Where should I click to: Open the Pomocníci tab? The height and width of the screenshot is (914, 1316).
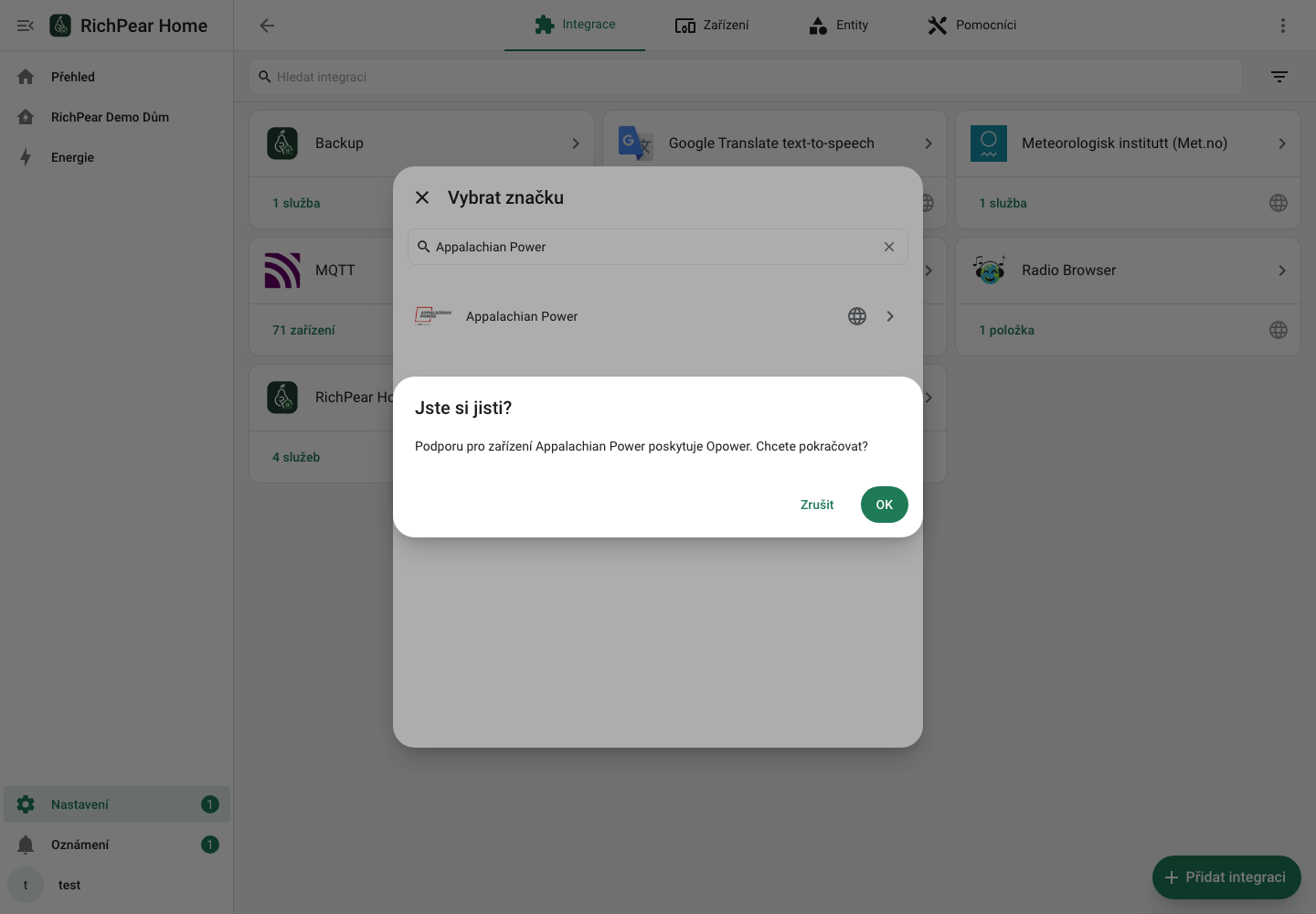[x=971, y=26]
